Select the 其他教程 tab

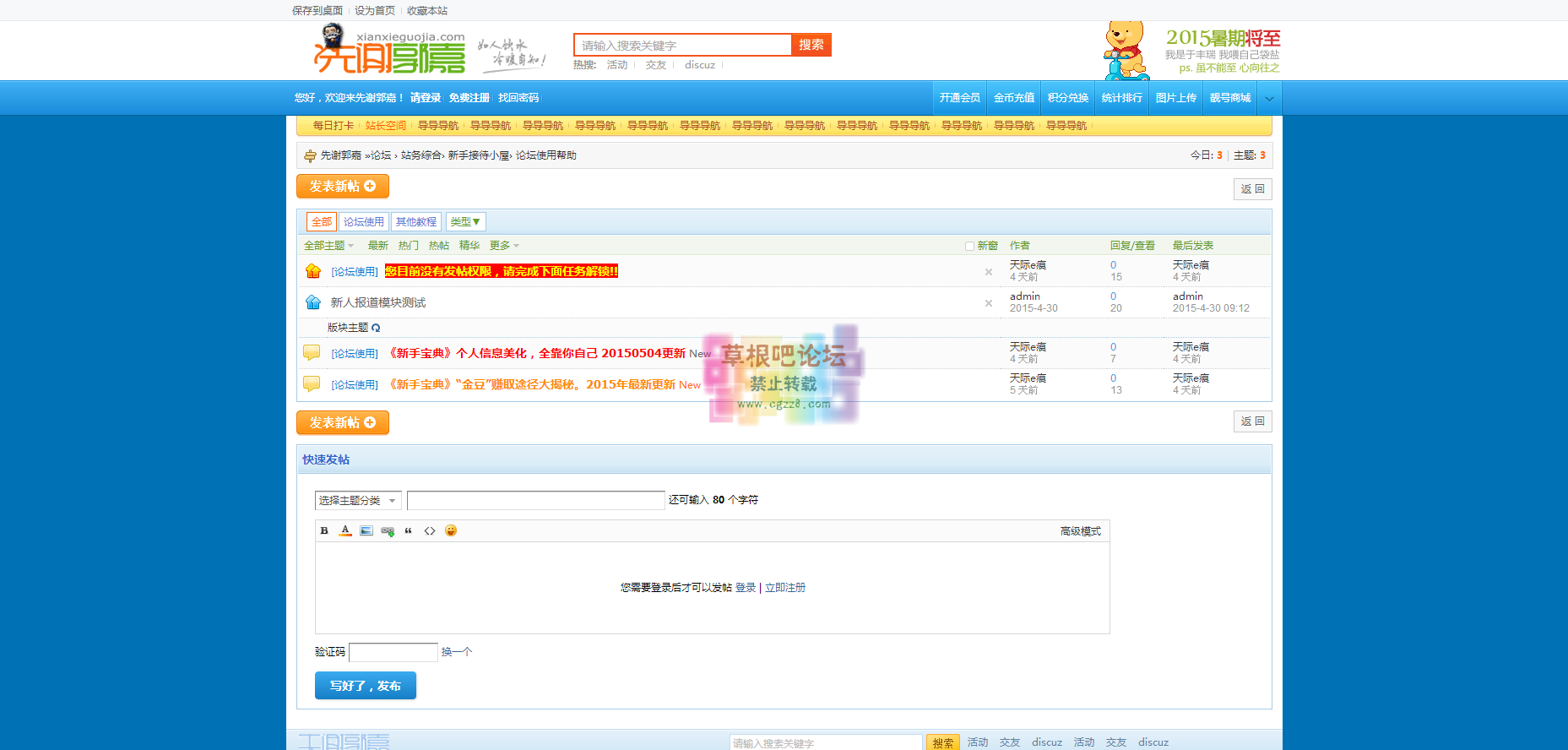point(416,222)
